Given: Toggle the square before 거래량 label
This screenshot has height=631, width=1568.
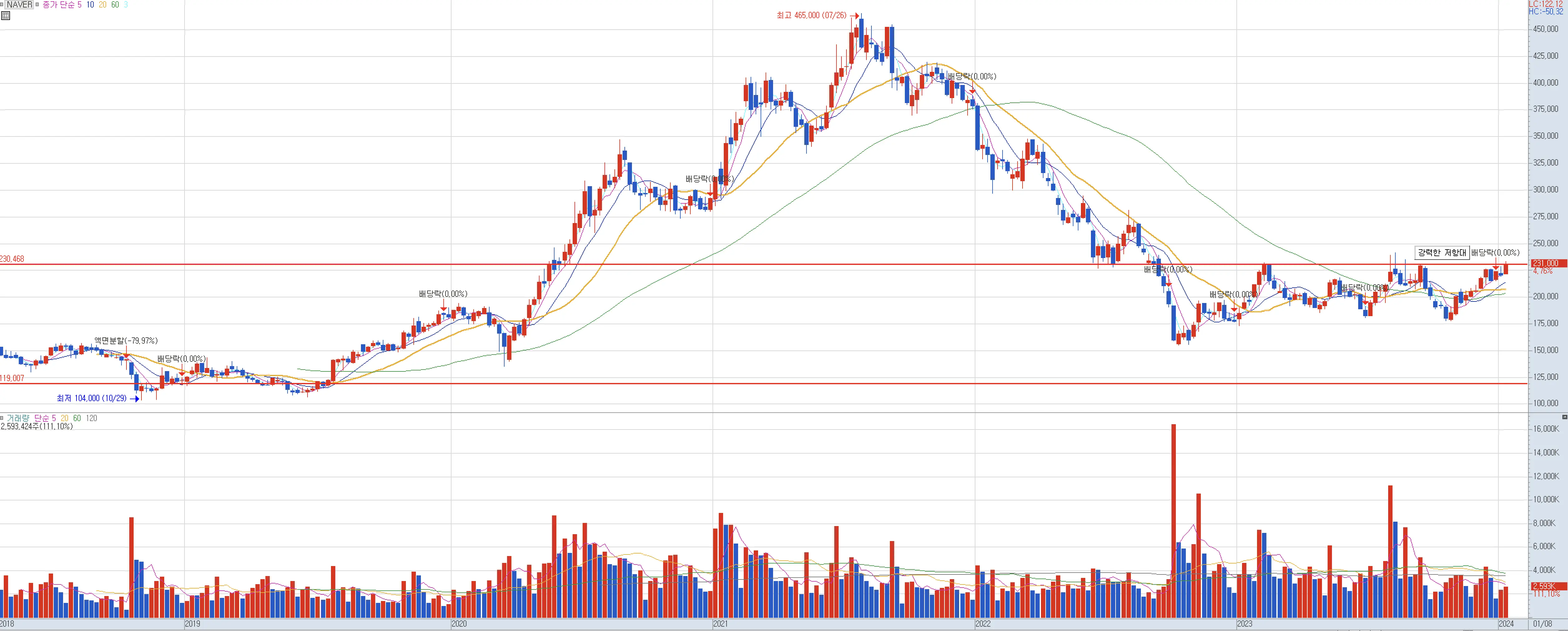Looking at the screenshot, I should pyautogui.click(x=2, y=419).
